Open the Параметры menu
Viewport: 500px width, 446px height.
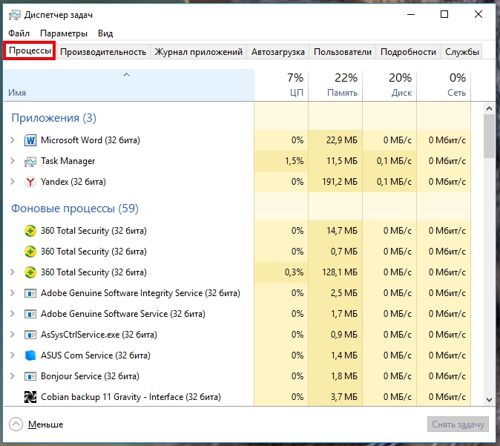[x=64, y=33]
